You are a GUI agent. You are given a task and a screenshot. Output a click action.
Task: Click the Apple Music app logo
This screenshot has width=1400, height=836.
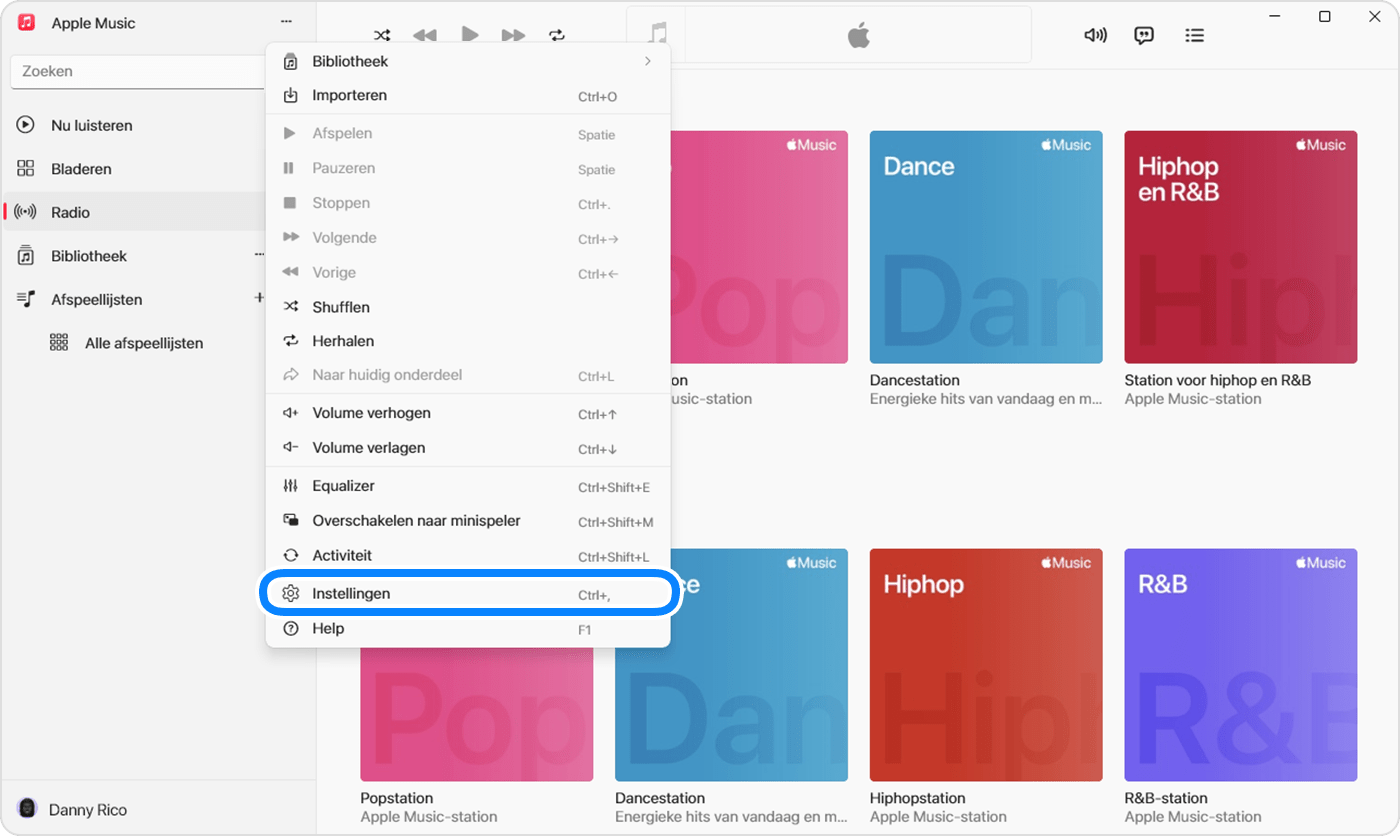click(27, 22)
